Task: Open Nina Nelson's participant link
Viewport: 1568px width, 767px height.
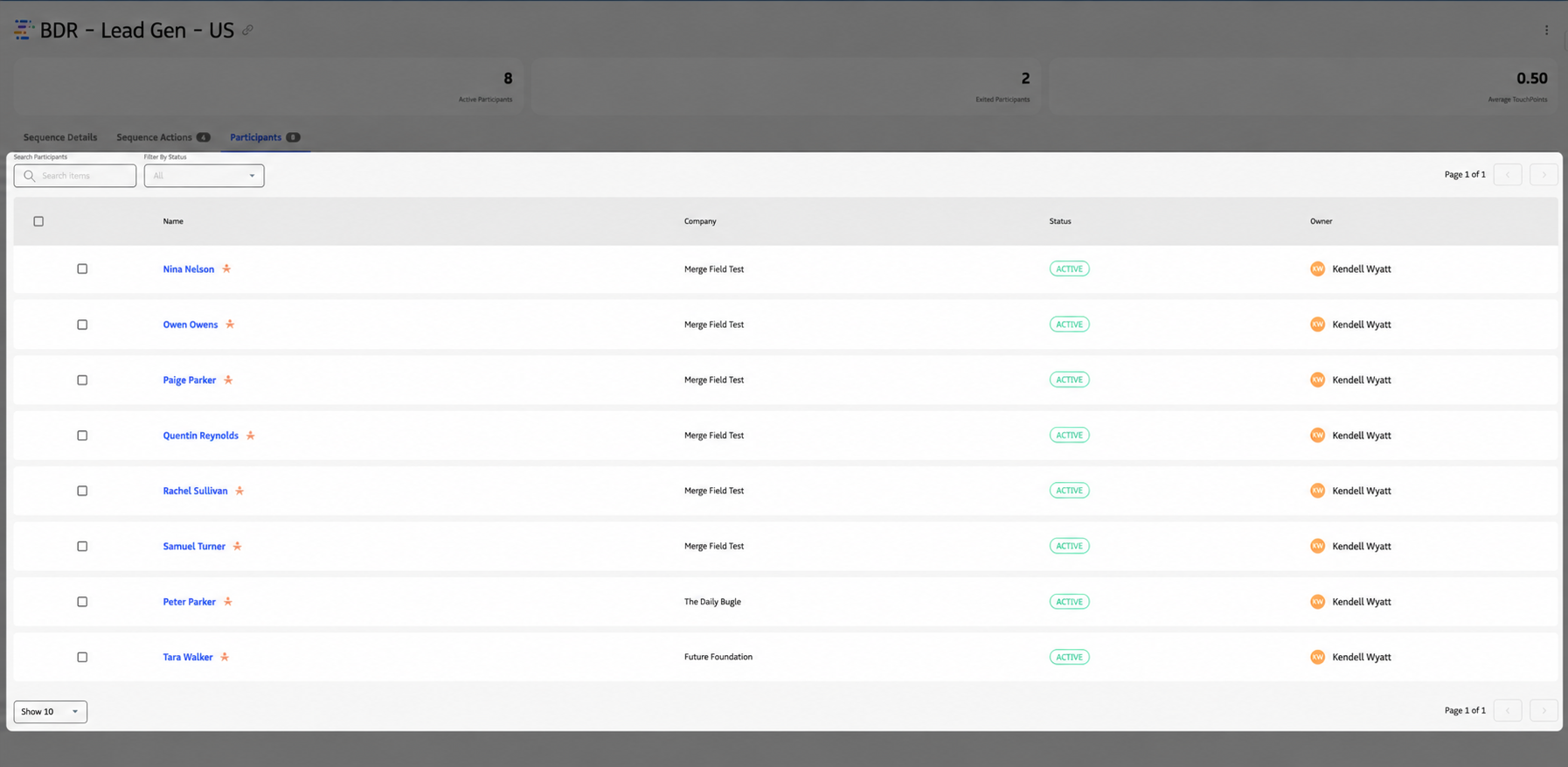Action: click(189, 269)
